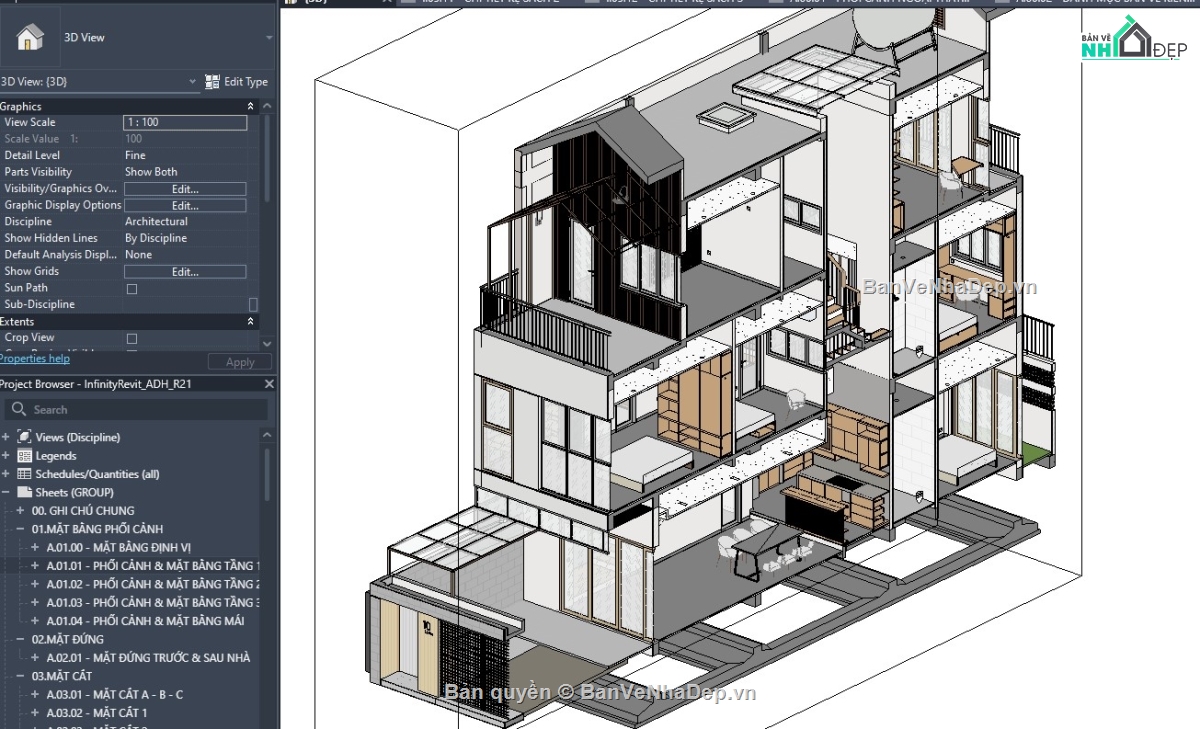
Task: Click the 3D View house type icon
Action: pos(31,38)
